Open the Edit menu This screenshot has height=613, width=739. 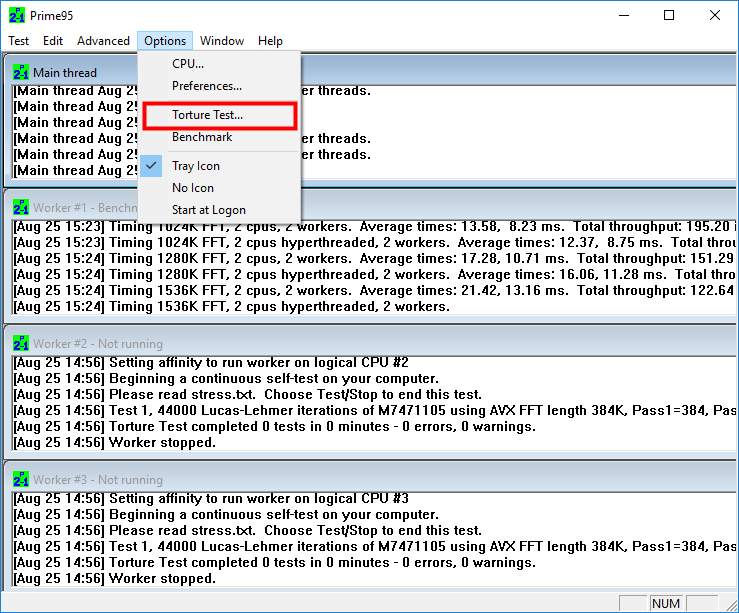[x=53, y=41]
